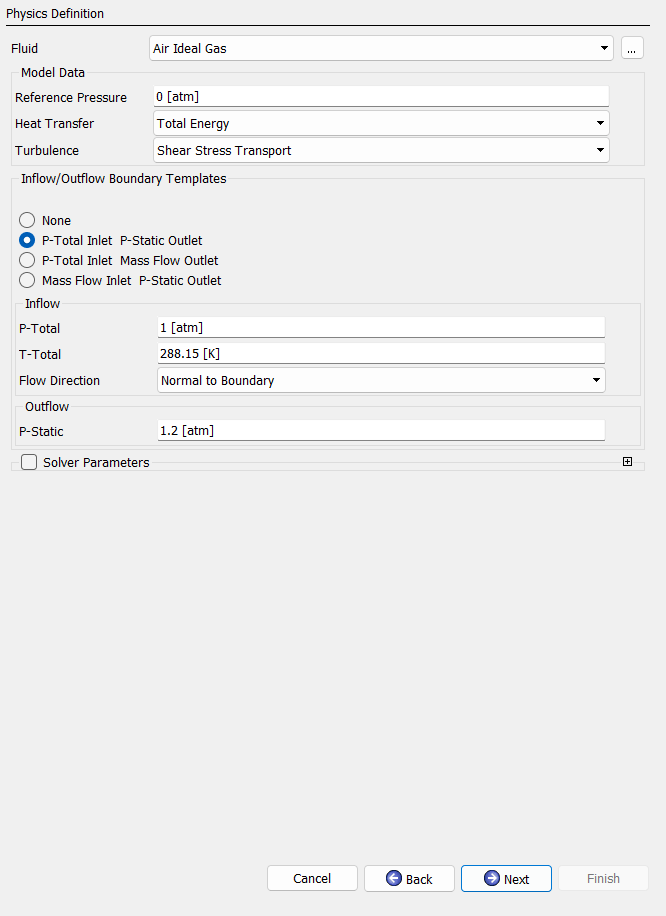
Task: Cancel the setup wizard
Action: coord(312,878)
